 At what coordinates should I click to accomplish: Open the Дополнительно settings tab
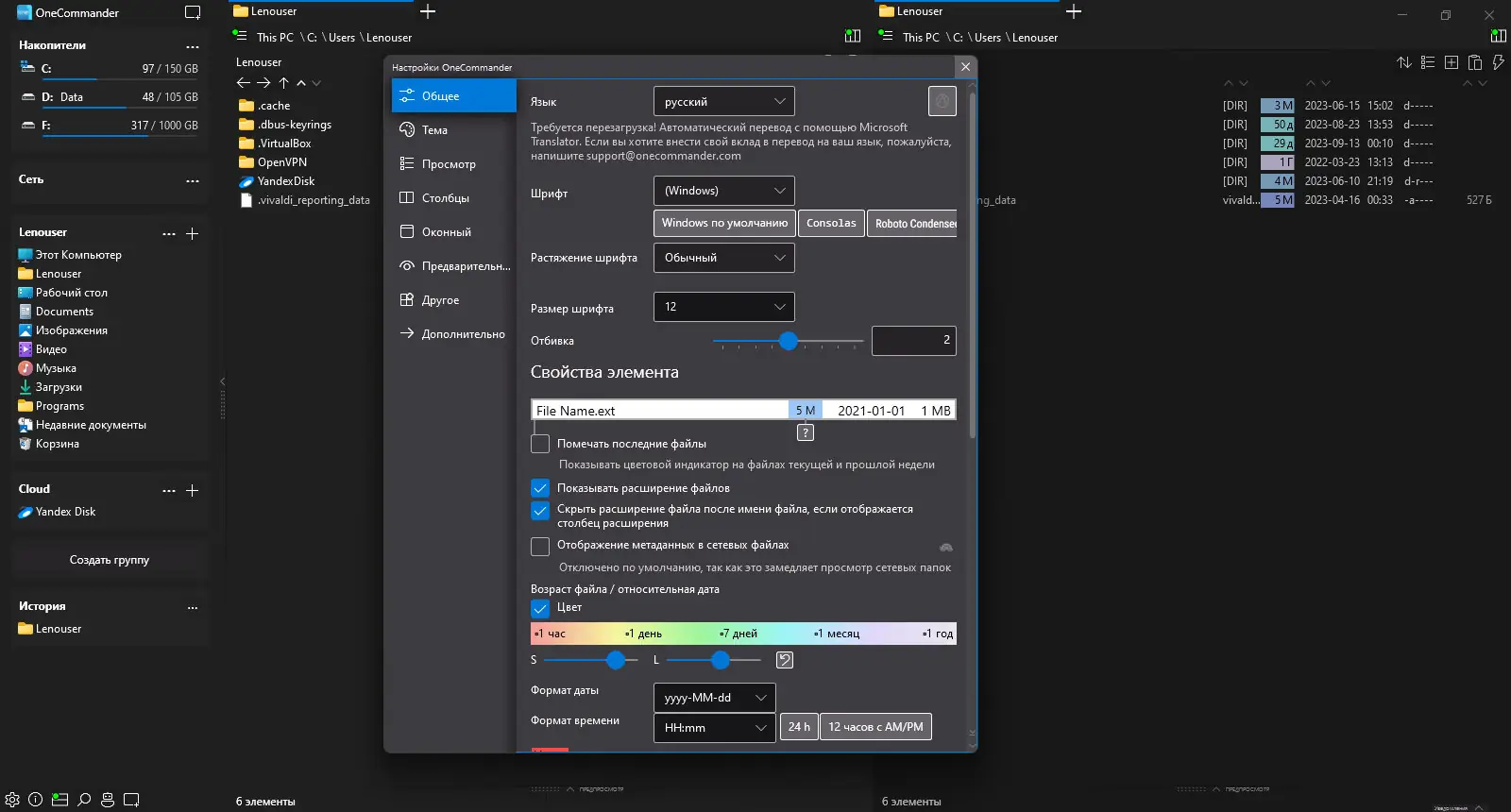[454, 333]
